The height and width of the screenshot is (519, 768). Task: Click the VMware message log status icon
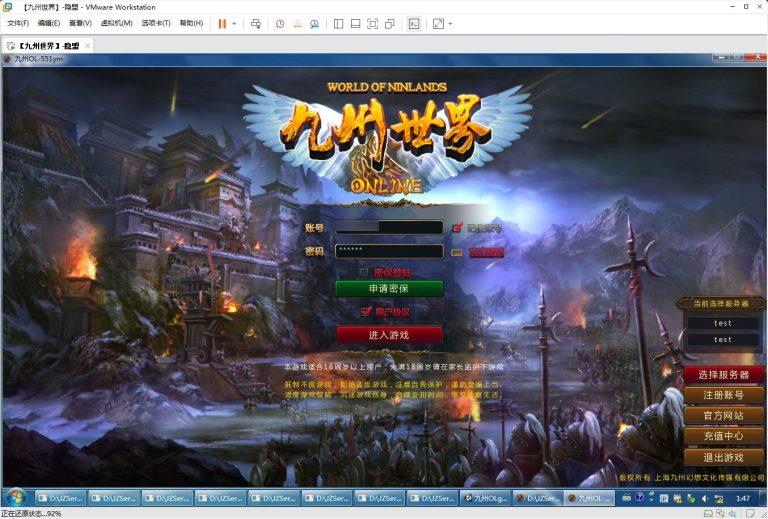750,514
